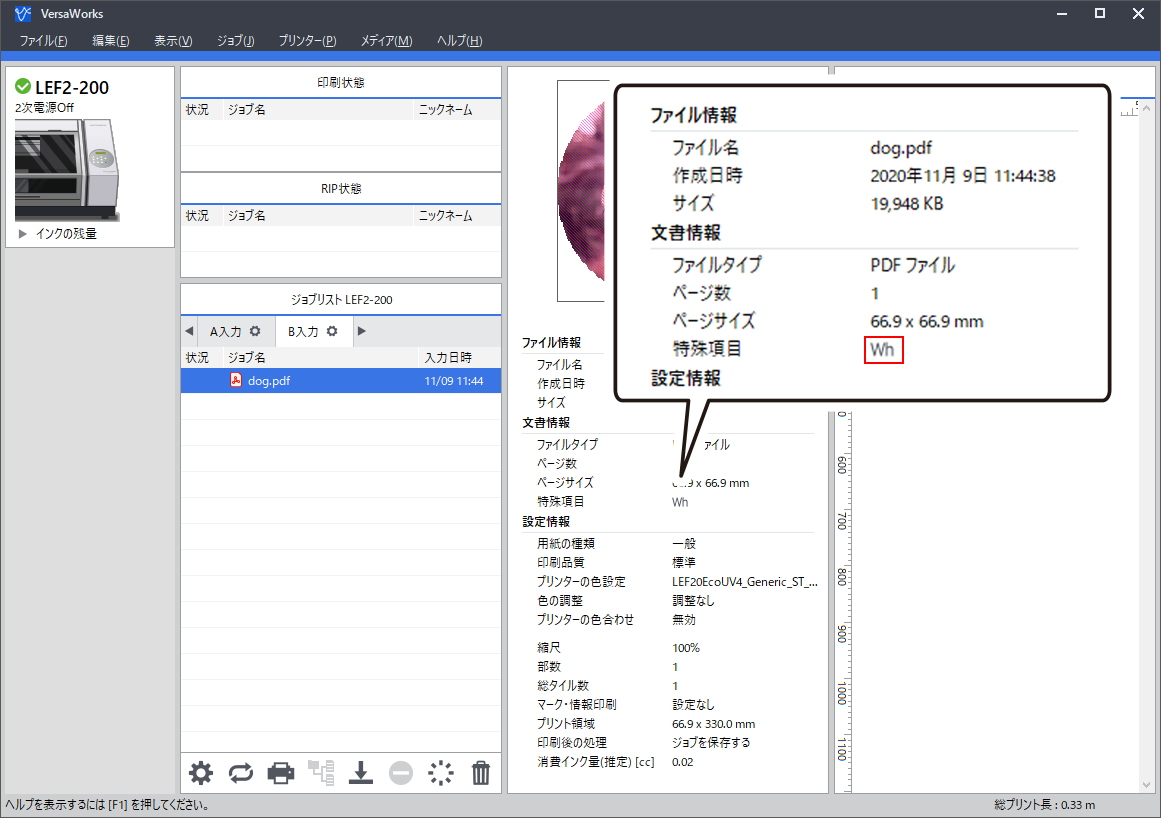Open the ファイル(F) menu

tap(43, 41)
